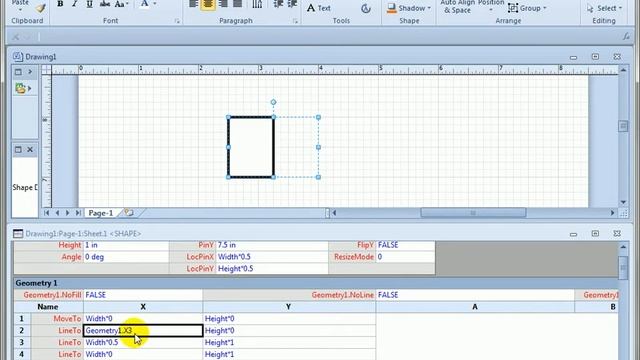Image resolution: width=640 pixels, height=360 pixels.
Task: Click the Decrease Indent icon
Action: coord(278,4)
